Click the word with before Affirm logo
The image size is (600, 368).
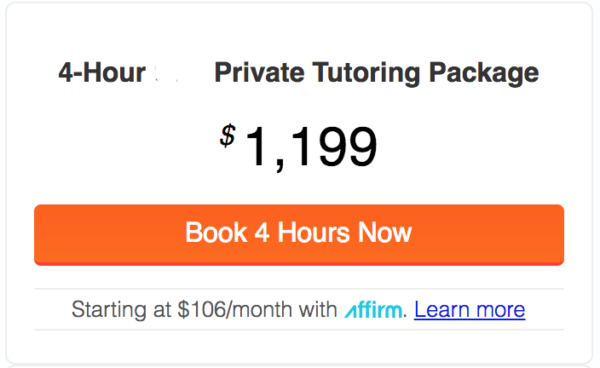(318, 309)
